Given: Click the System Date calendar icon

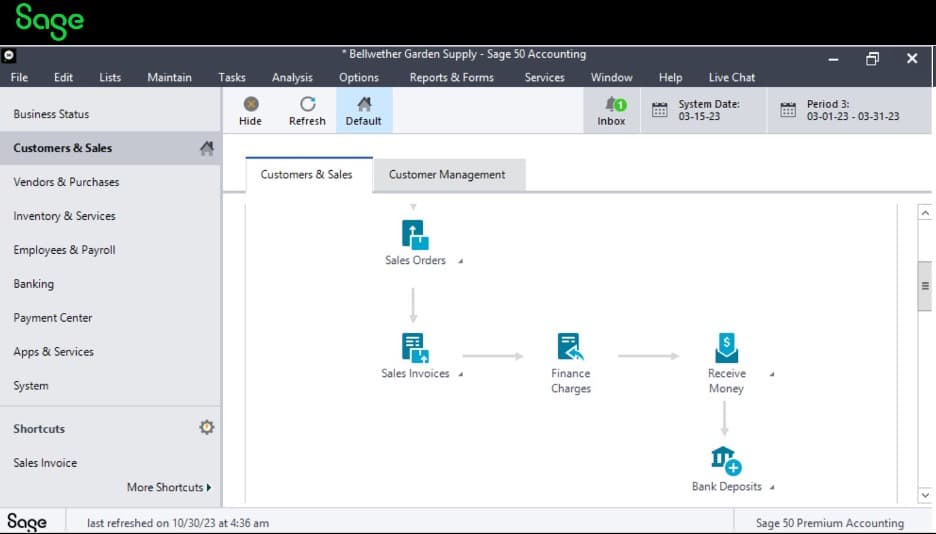Looking at the screenshot, I should click(x=660, y=110).
